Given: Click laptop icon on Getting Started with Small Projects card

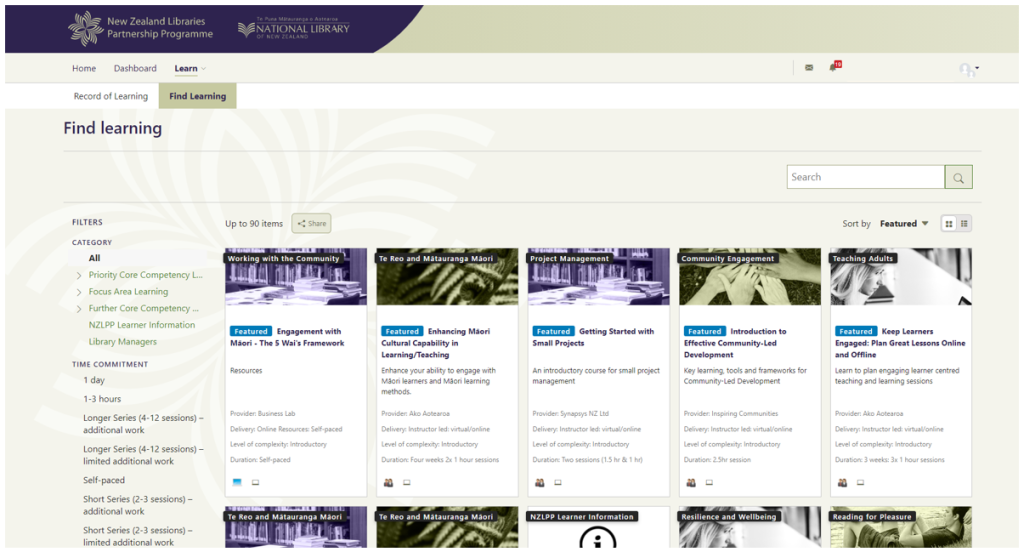Looking at the screenshot, I should click(558, 482).
